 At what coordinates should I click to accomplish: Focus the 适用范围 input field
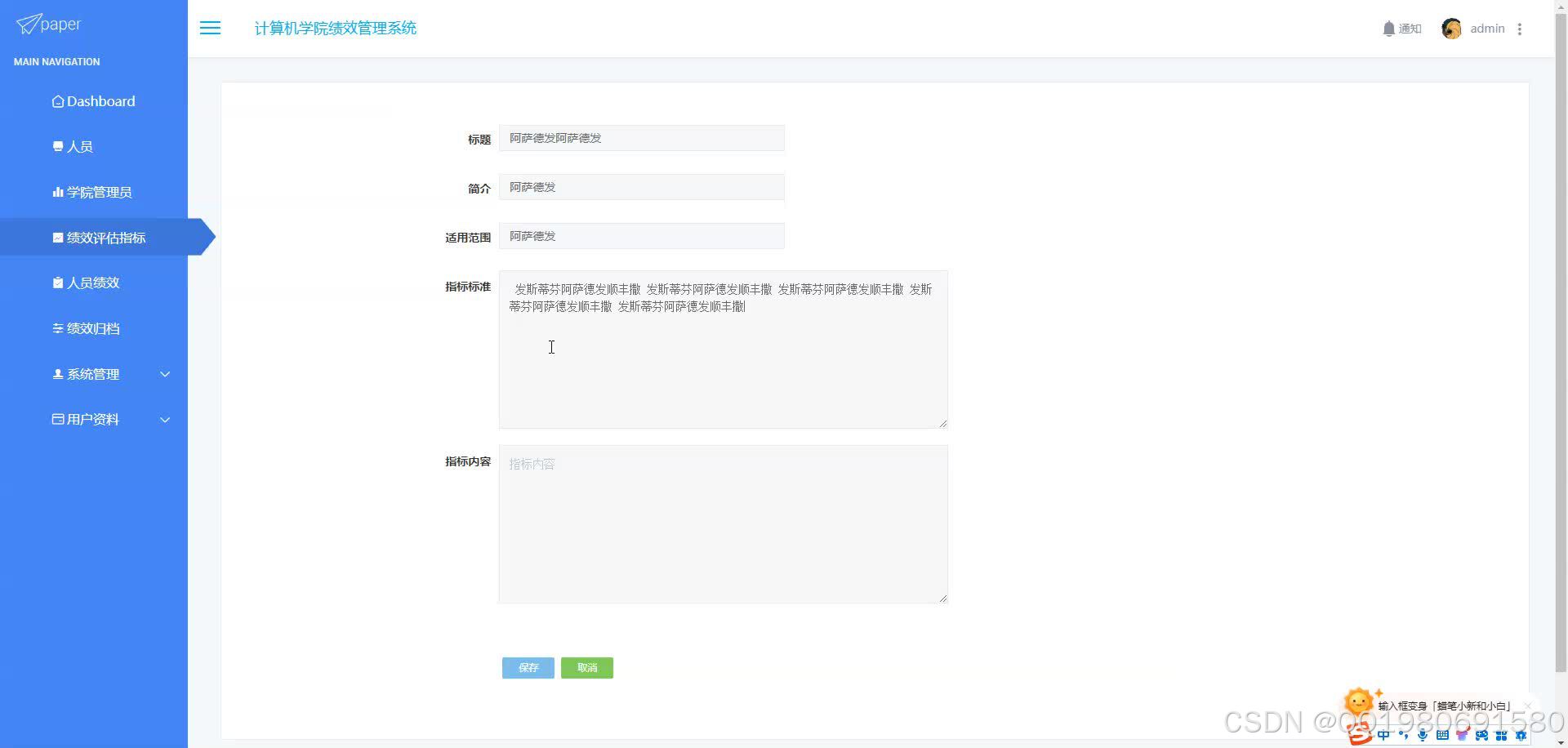point(642,236)
